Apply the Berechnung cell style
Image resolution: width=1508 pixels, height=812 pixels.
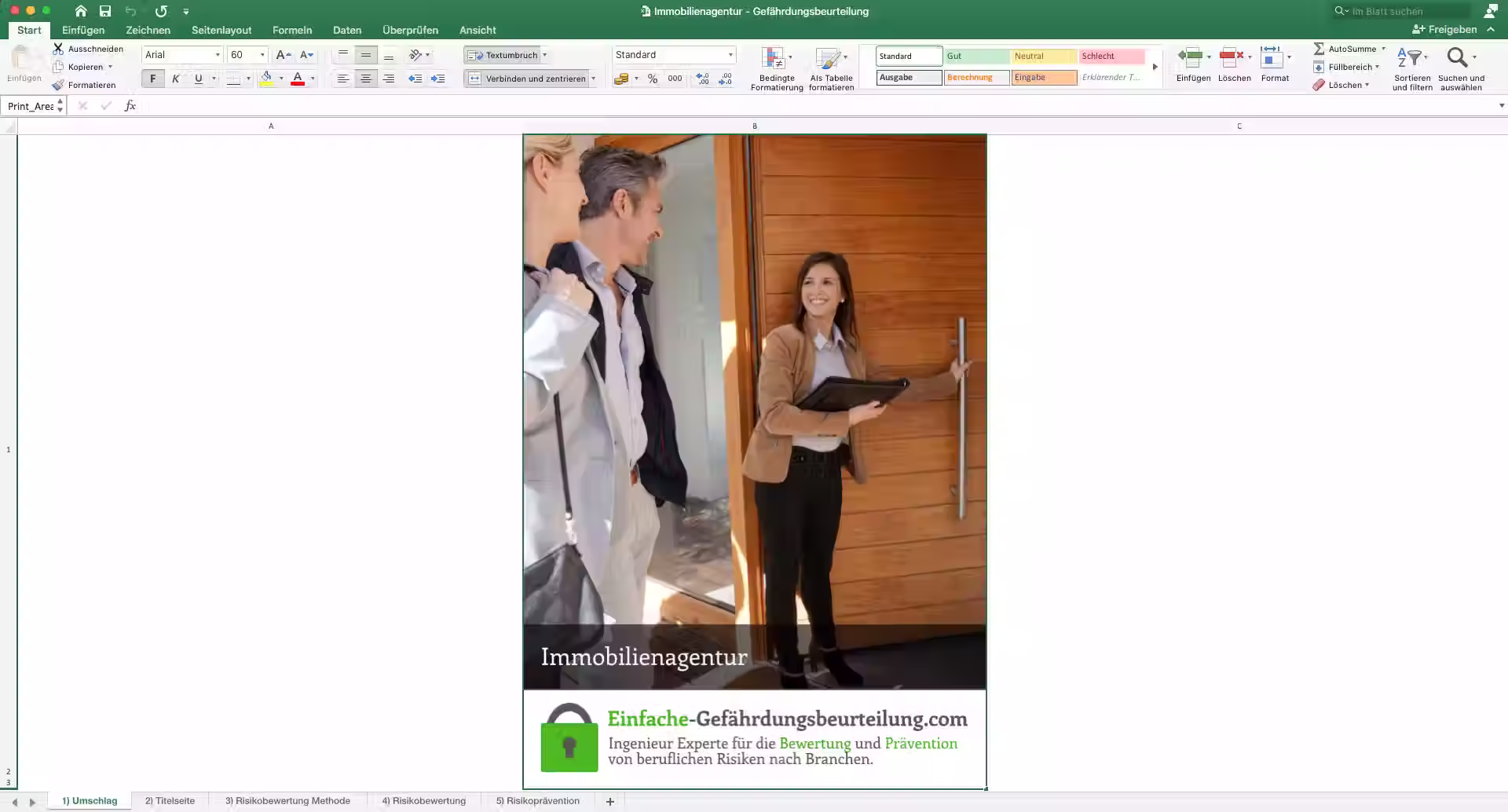976,77
